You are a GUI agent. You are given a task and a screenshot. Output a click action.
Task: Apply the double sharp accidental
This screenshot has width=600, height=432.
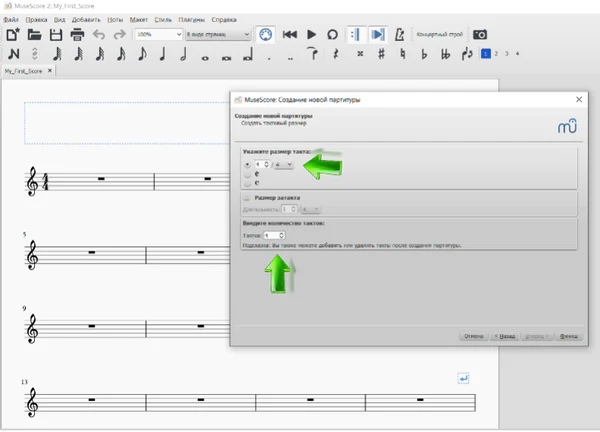click(x=360, y=54)
